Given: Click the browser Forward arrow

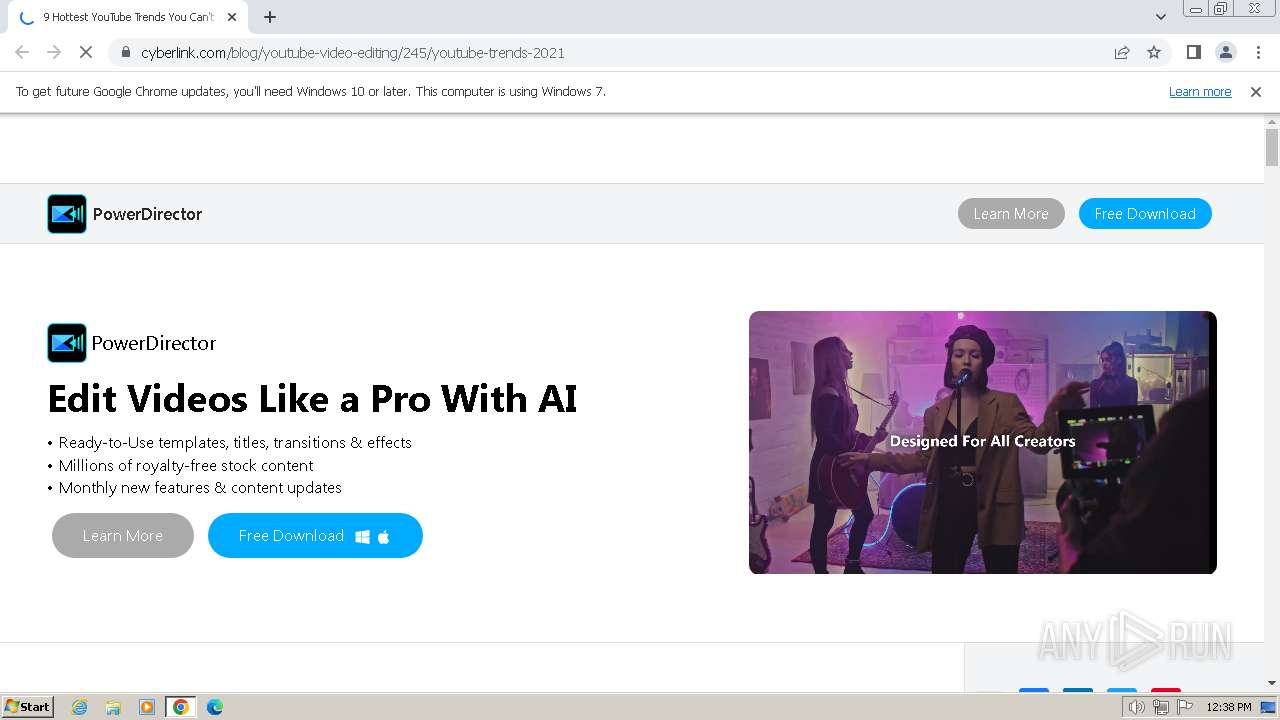Looking at the screenshot, I should (x=54, y=52).
